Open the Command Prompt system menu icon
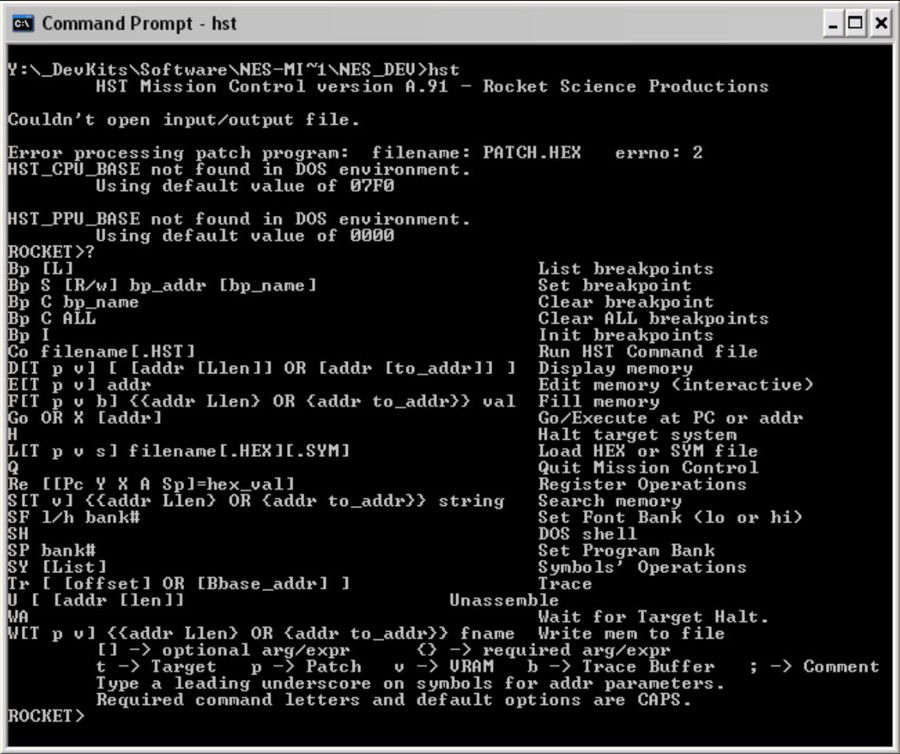900x754 pixels. point(22,24)
